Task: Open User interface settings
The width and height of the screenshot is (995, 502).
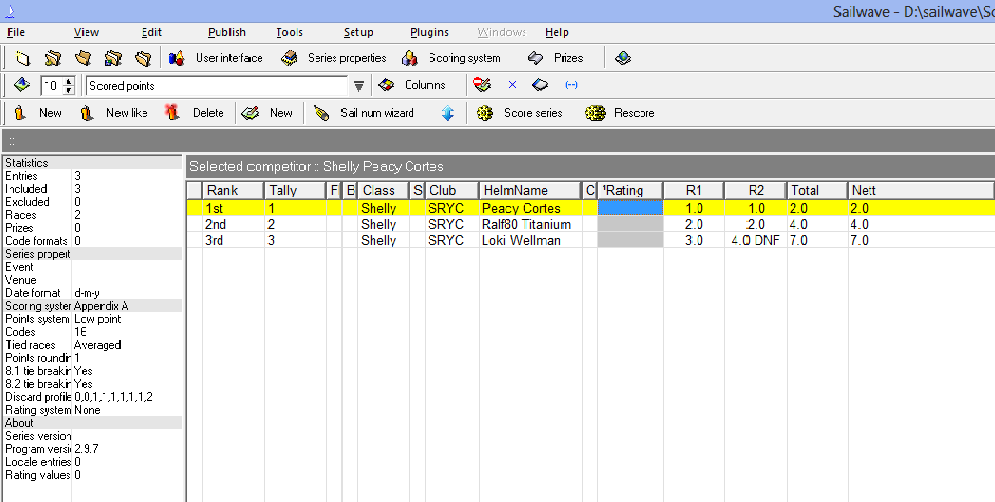Action: coord(217,58)
